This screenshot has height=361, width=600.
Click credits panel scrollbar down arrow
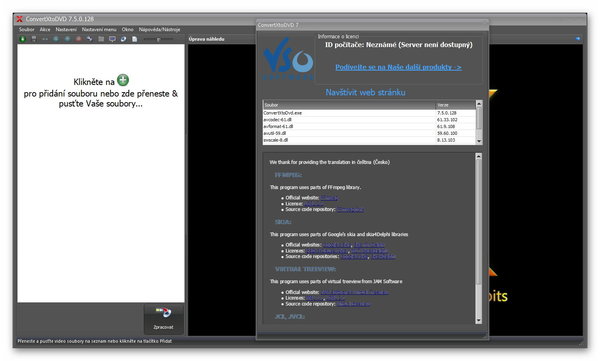478,321
